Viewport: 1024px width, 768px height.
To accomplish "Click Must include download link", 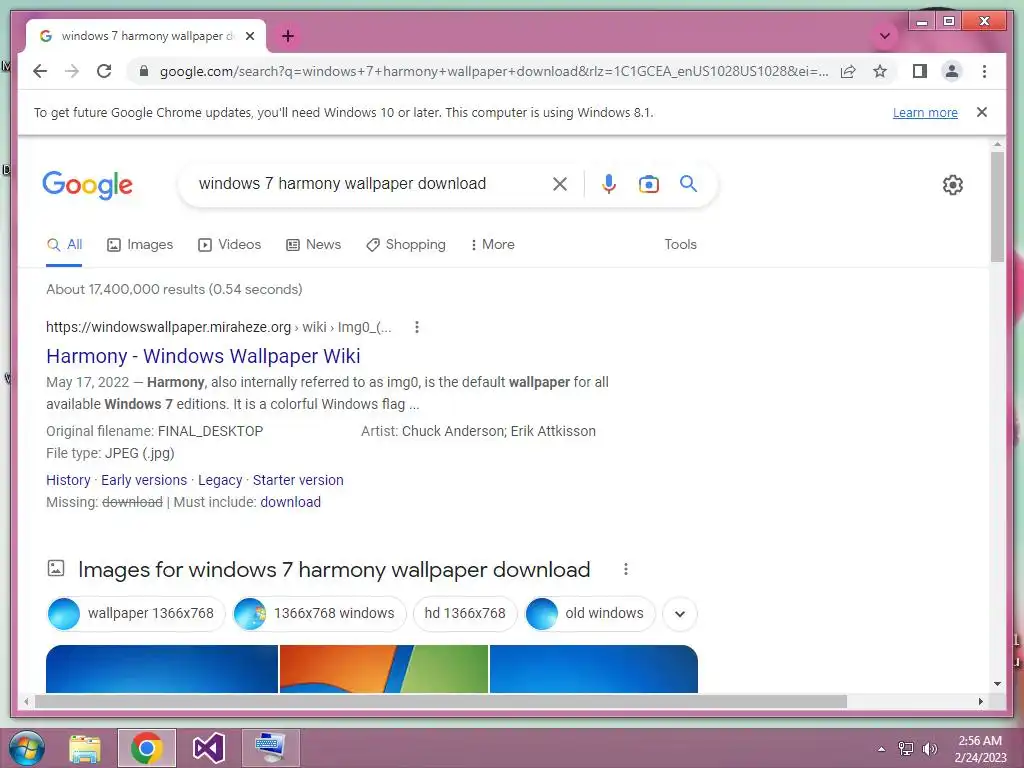I will coord(291,502).
